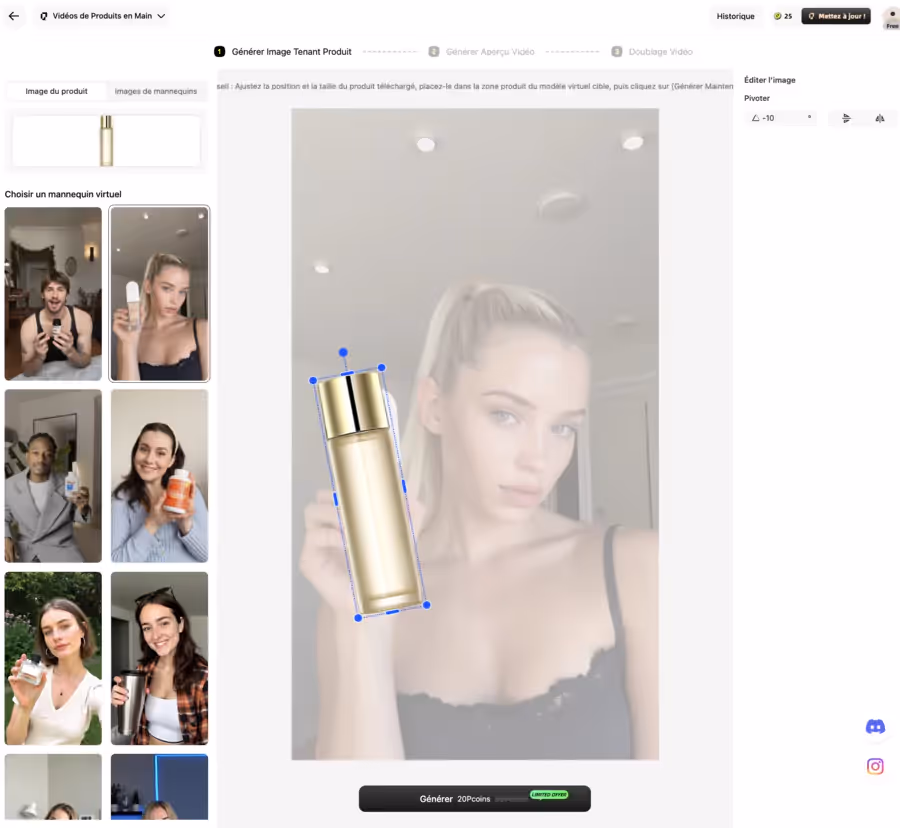This screenshot has height=828, width=900.
Task: Choose the man in gray suit mannequin
Action: pyautogui.click(x=53, y=476)
